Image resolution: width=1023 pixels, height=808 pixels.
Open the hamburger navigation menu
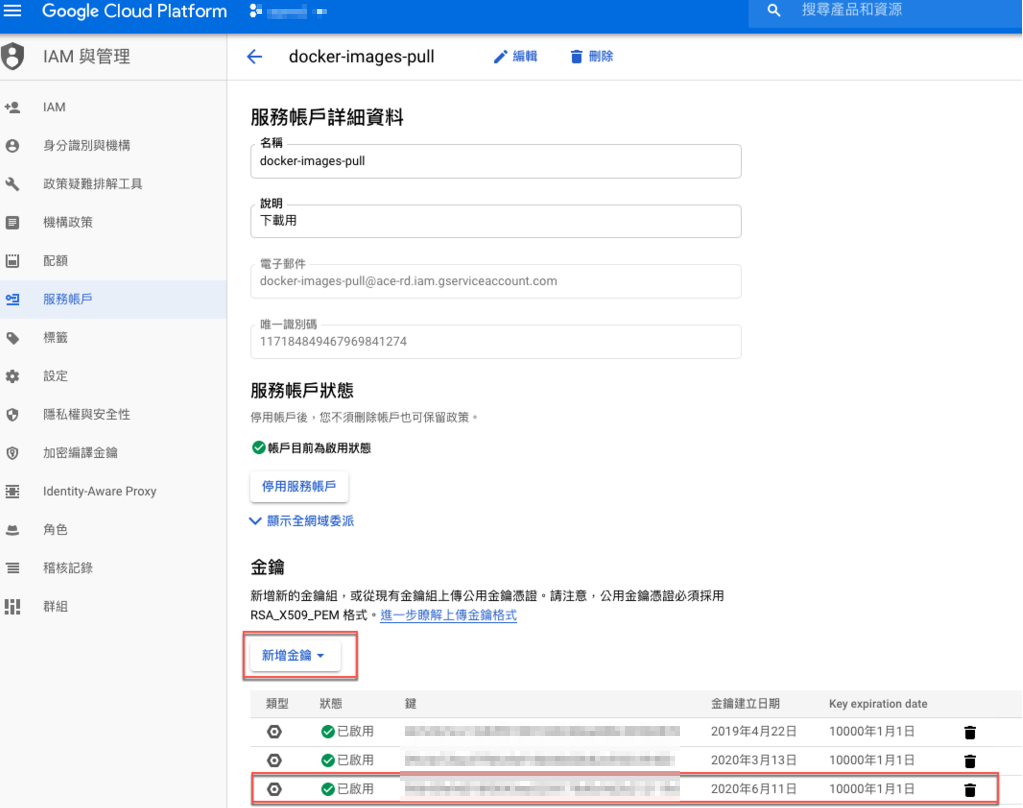[12, 10]
